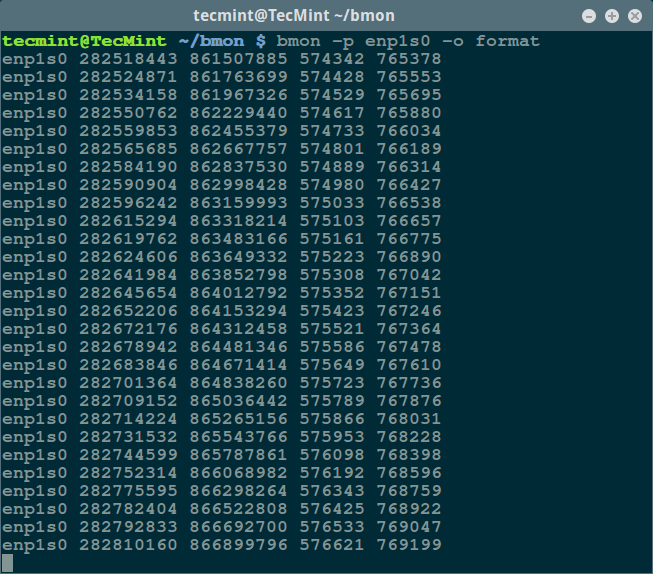Click the value 769199 in last row
Screen dimensions: 653x574
click(409, 545)
